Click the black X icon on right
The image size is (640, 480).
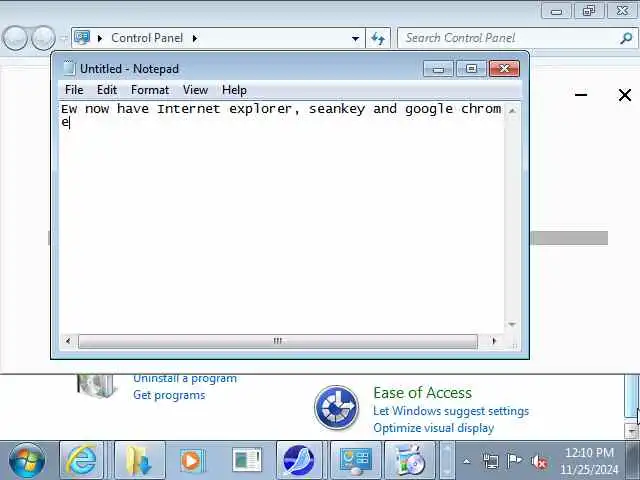click(624, 95)
